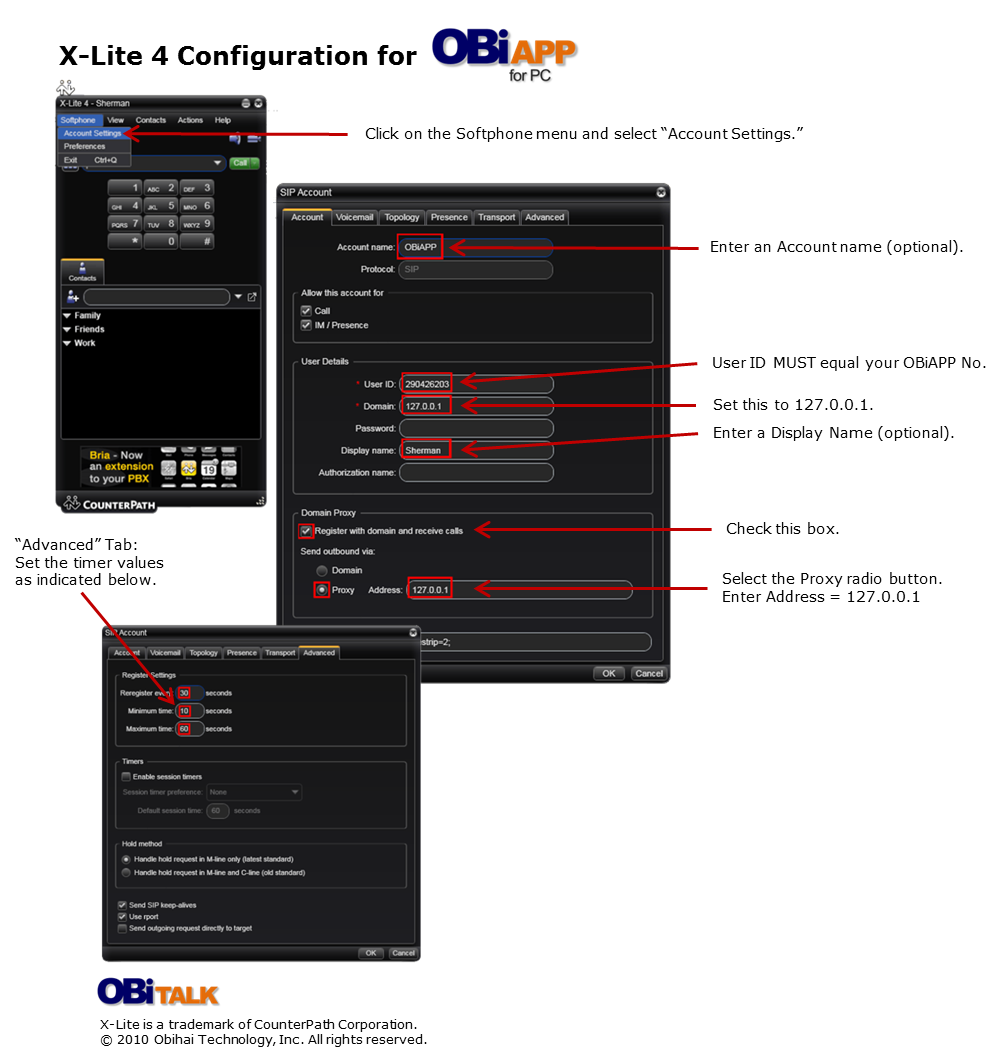Dial the GHI 4 keypad key
Image resolution: width=1004 pixels, height=1055 pixels.
[x=124, y=206]
